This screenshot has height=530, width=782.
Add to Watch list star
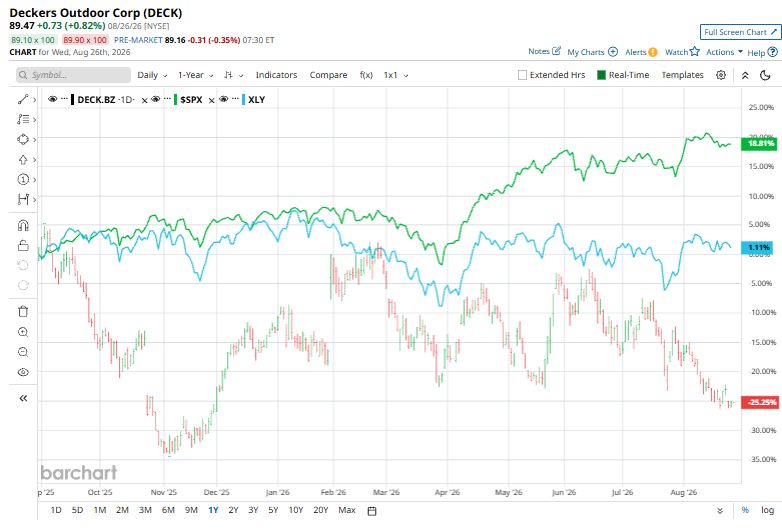pyautogui.click(x=694, y=51)
